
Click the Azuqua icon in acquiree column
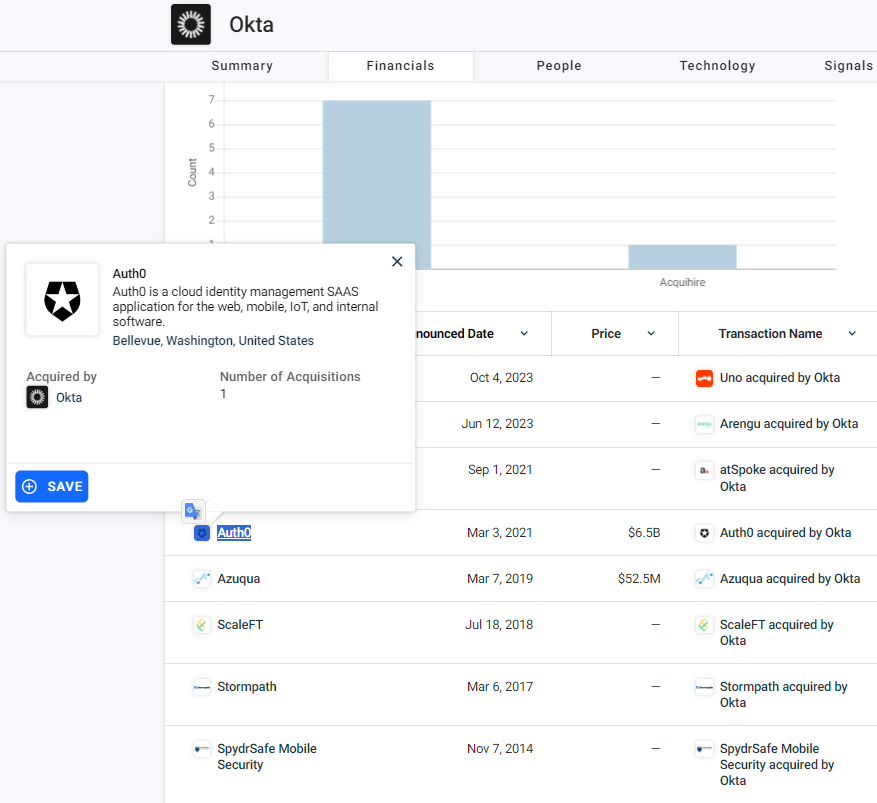202,579
